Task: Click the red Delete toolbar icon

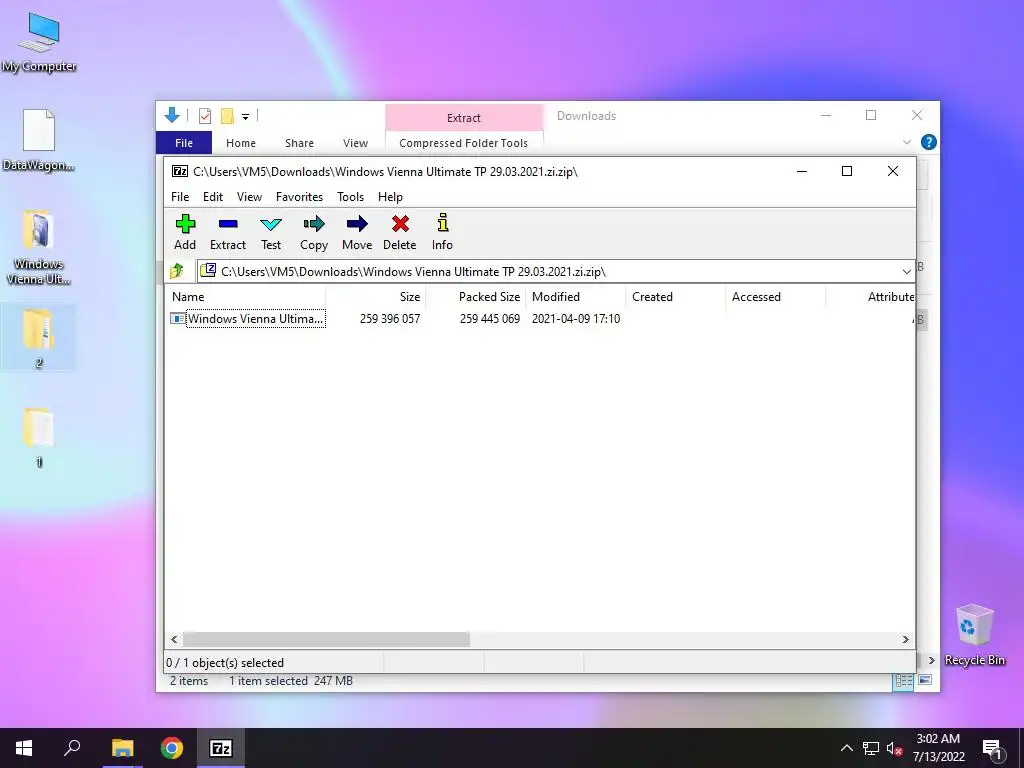Action: (400, 232)
